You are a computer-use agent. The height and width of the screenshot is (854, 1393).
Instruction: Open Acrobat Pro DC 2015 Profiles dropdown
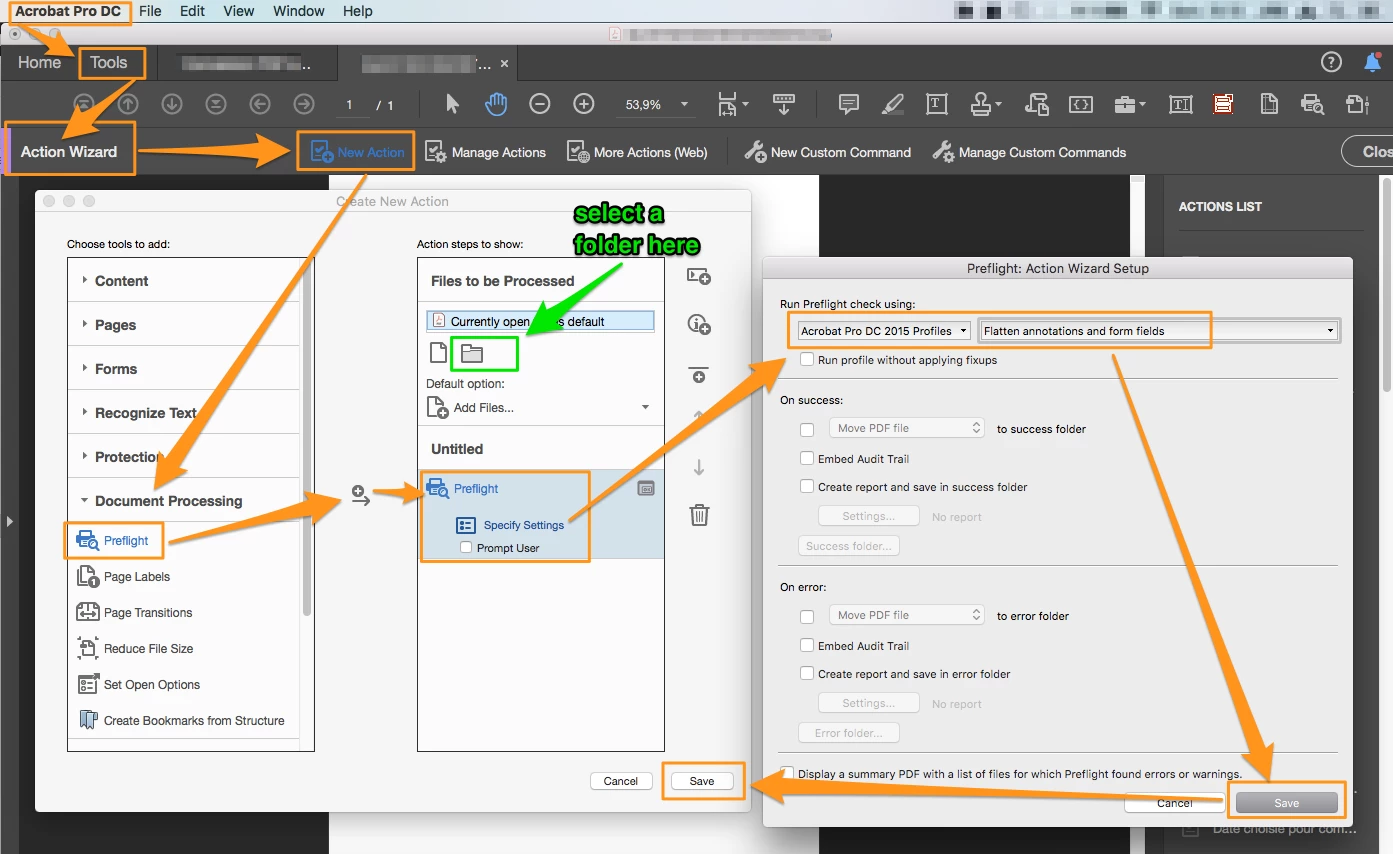pos(884,331)
